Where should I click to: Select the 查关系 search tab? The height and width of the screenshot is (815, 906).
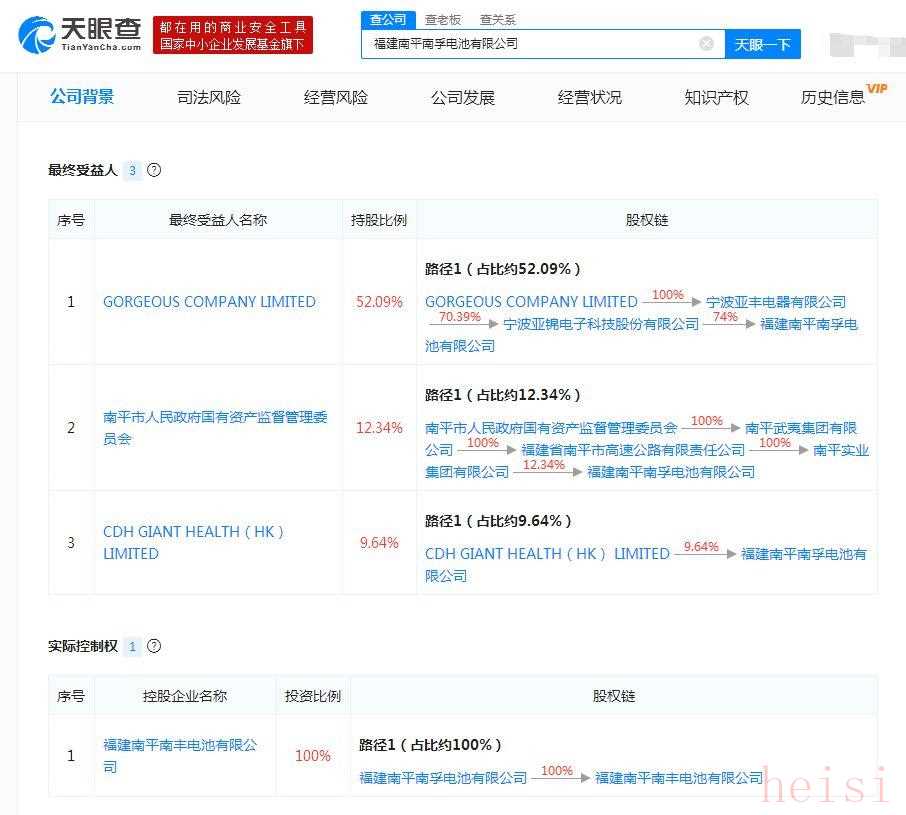[497, 20]
